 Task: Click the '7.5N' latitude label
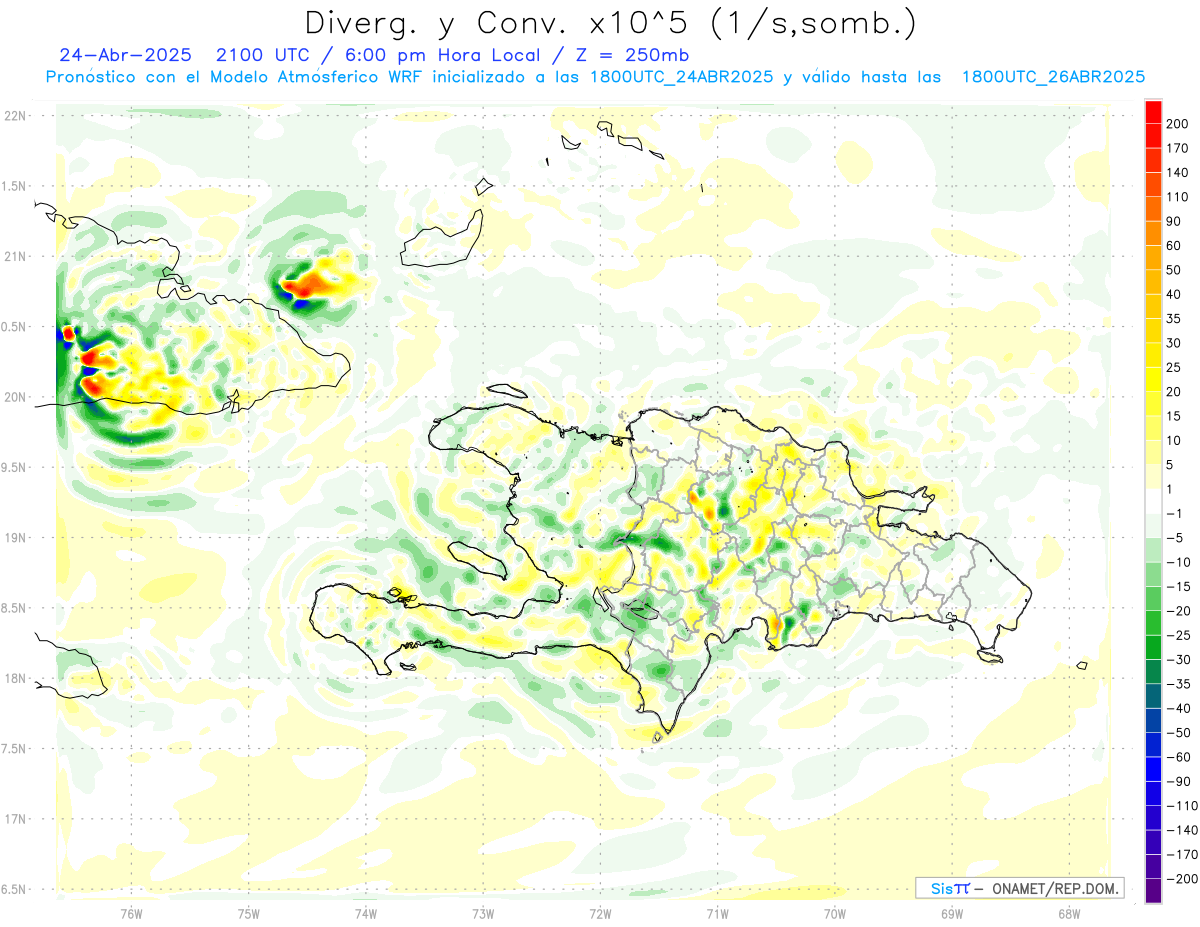(15, 749)
